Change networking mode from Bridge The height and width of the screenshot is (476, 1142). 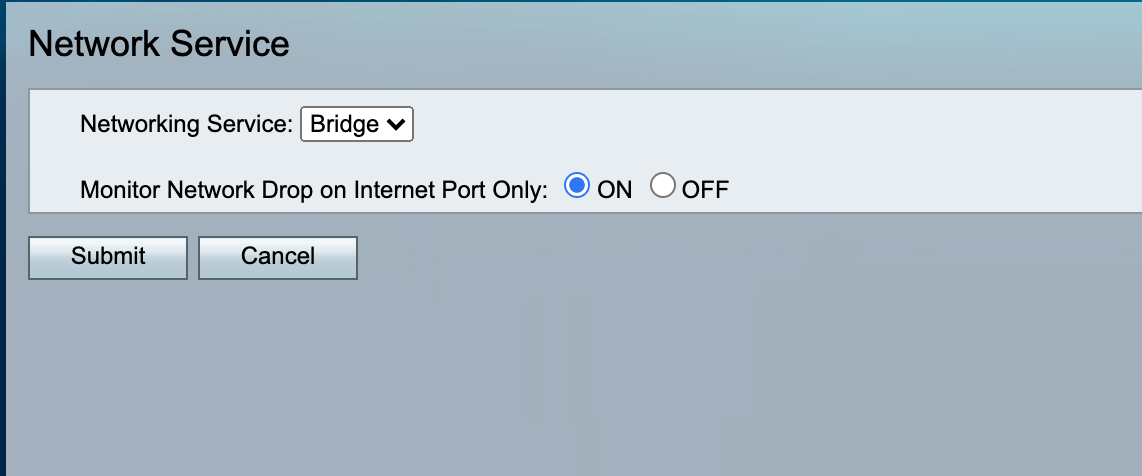tap(357, 124)
